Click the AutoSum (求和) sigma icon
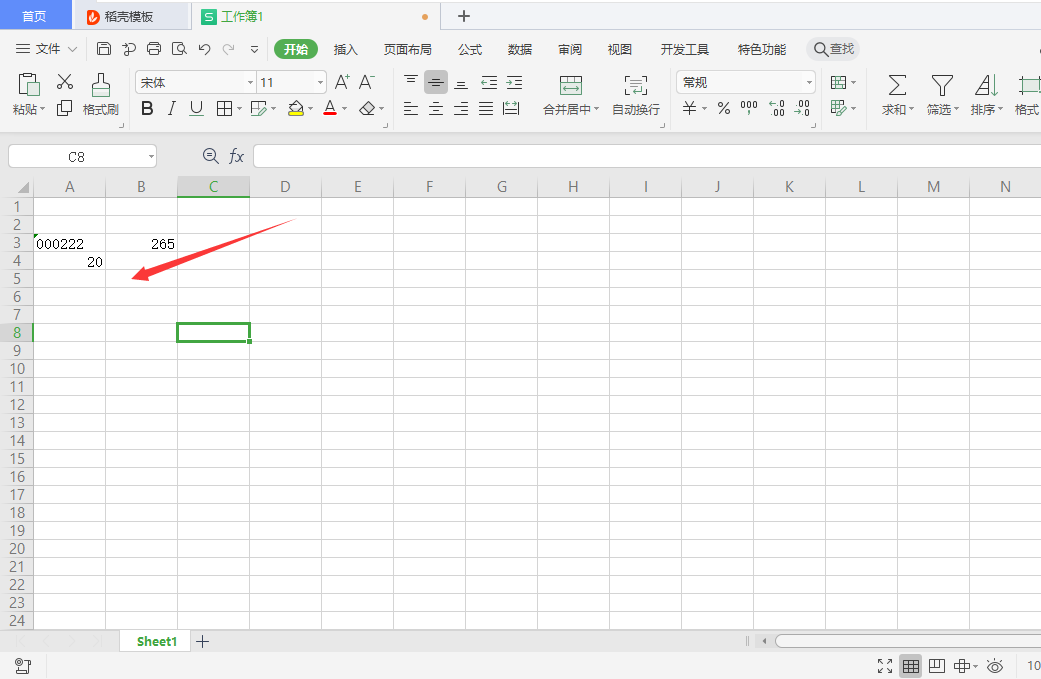 click(897, 85)
